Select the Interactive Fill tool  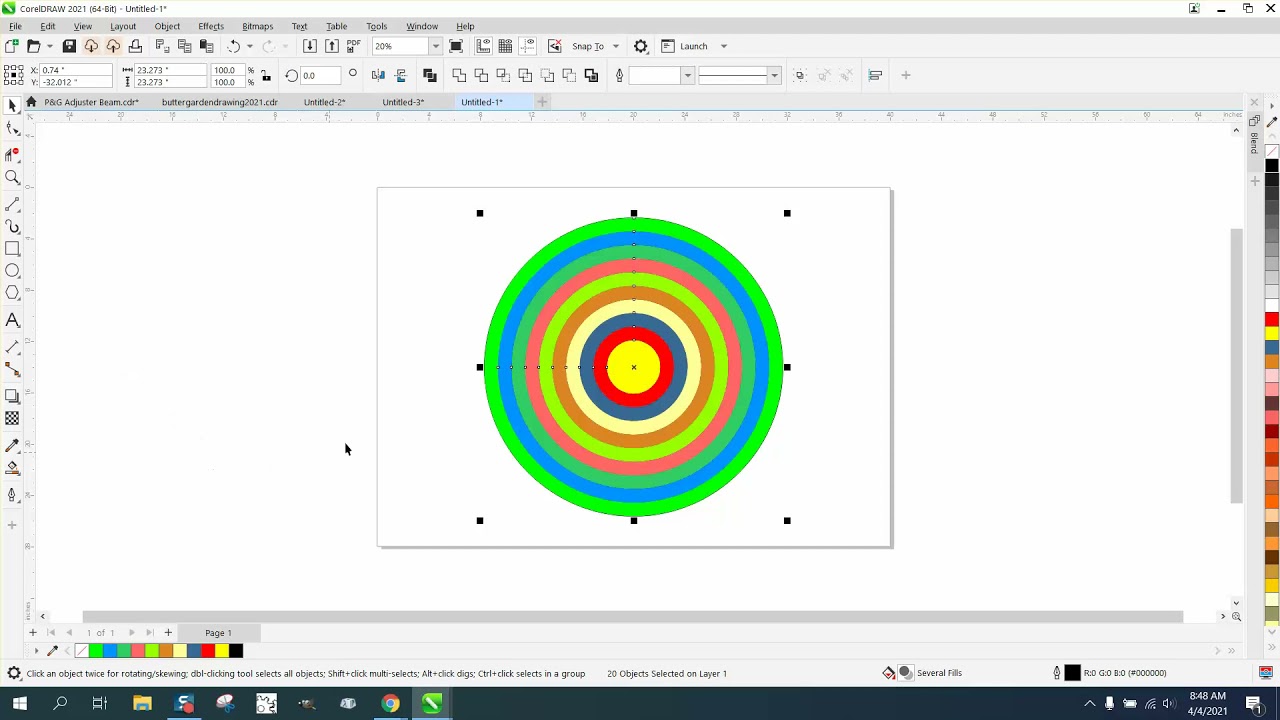pyautogui.click(x=12, y=467)
